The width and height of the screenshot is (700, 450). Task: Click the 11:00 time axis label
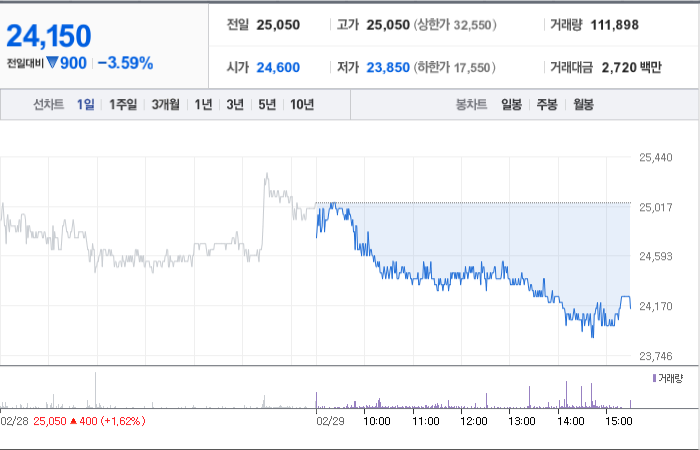tap(425, 421)
